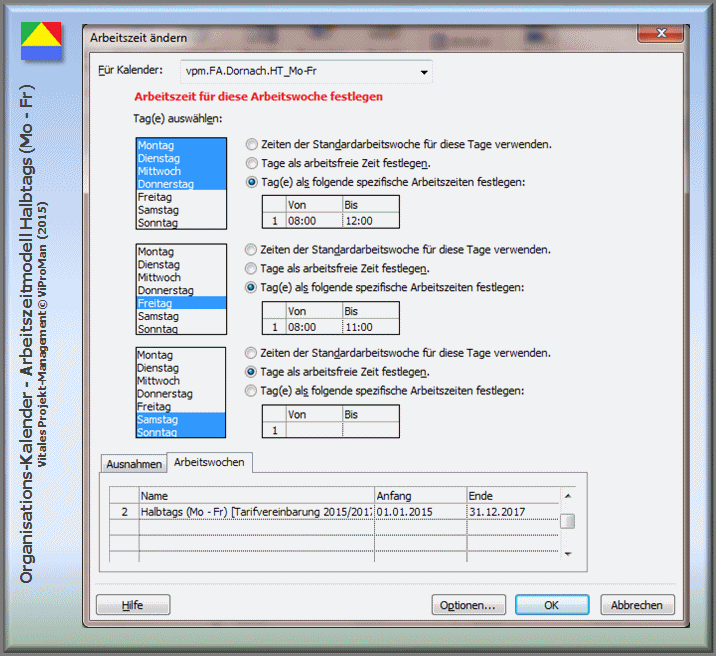Switch to the Ausnahmen tab
The width and height of the screenshot is (716, 656).
pos(133,464)
